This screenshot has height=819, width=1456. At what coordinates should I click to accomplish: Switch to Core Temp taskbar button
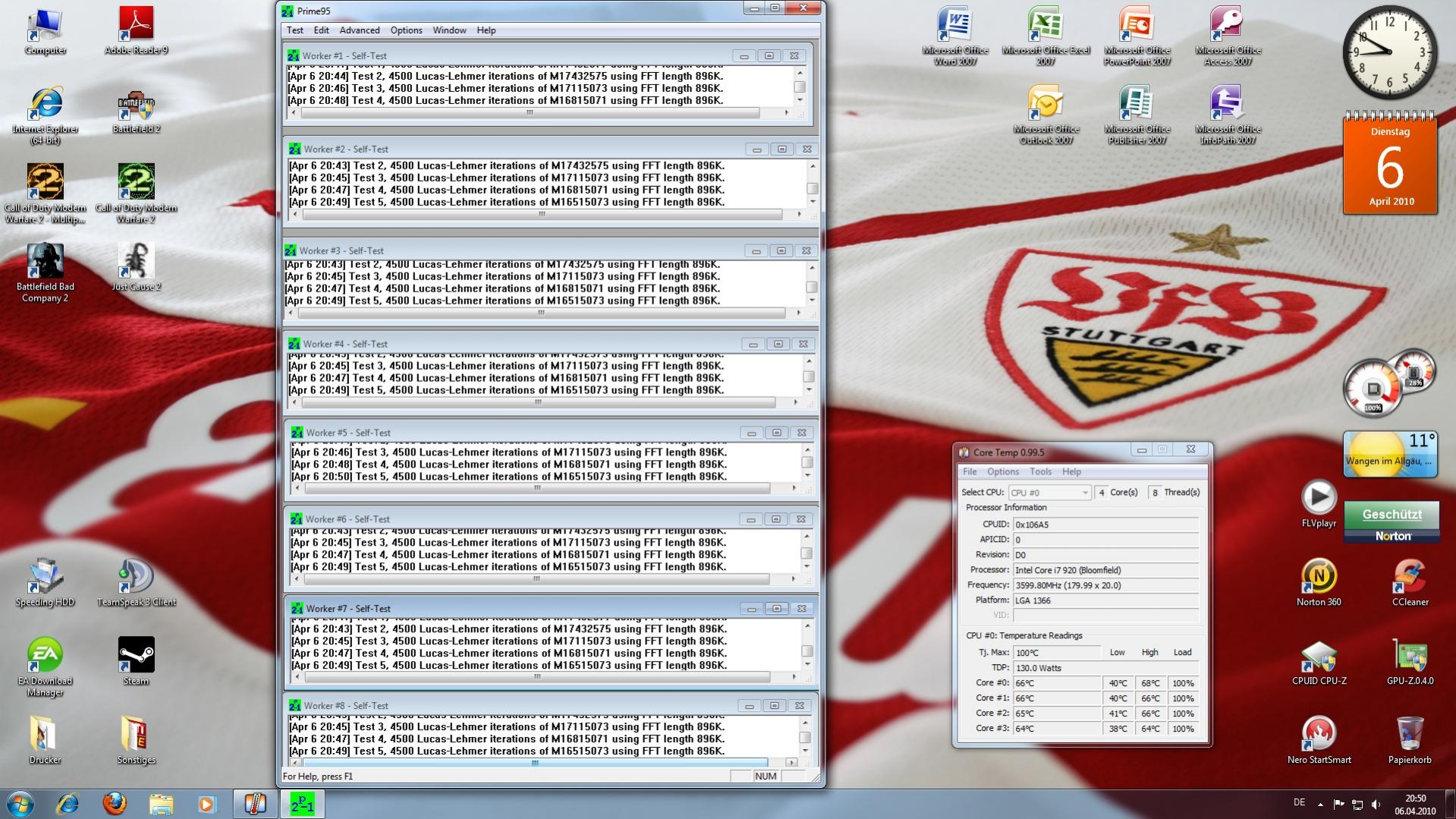click(x=255, y=804)
